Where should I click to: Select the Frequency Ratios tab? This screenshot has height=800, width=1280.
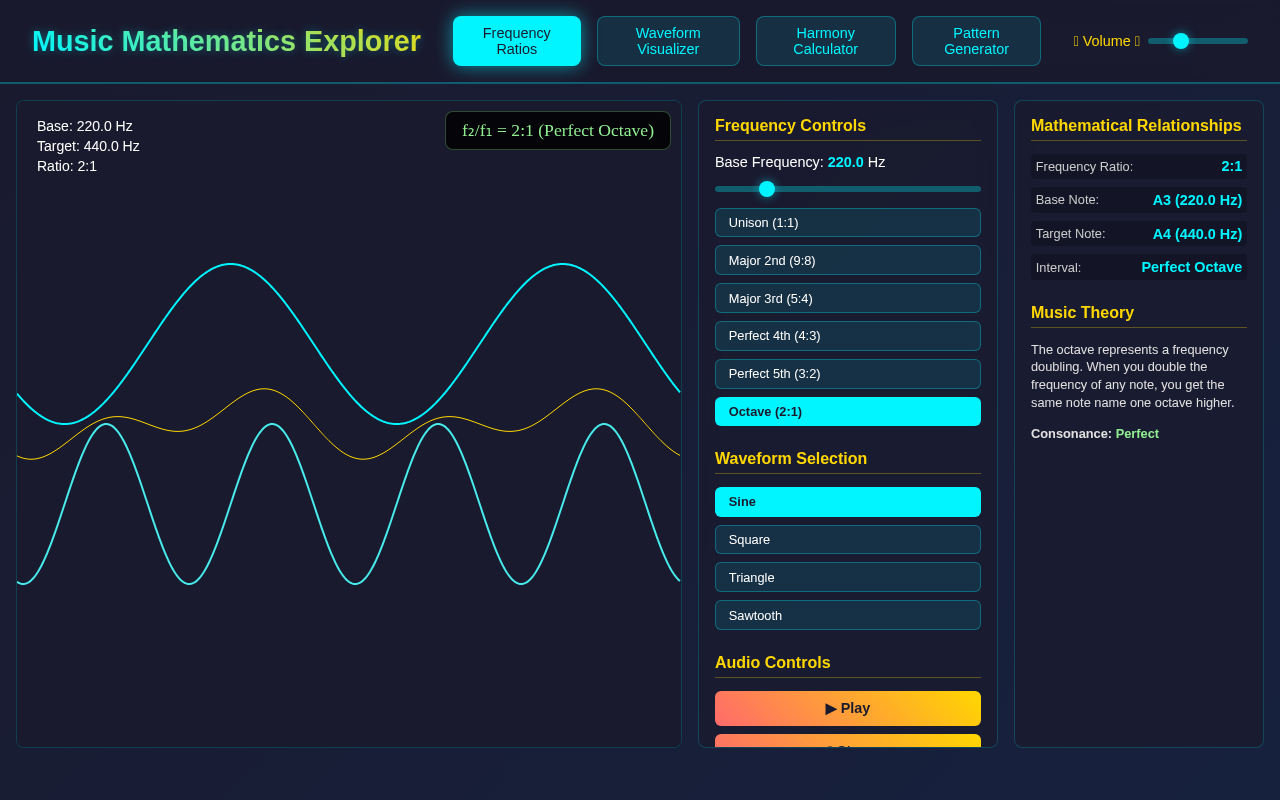tap(517, 41)
